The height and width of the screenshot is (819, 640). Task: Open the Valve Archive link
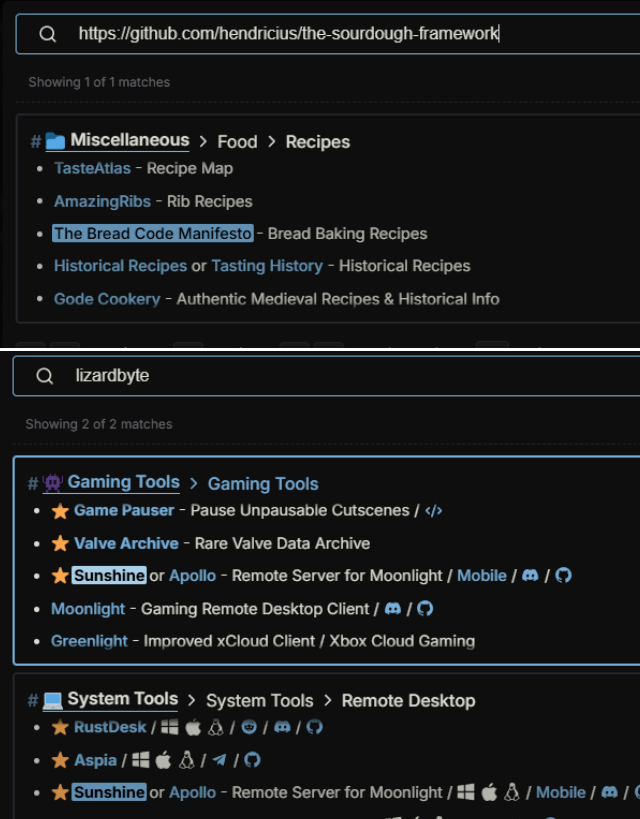126,543
